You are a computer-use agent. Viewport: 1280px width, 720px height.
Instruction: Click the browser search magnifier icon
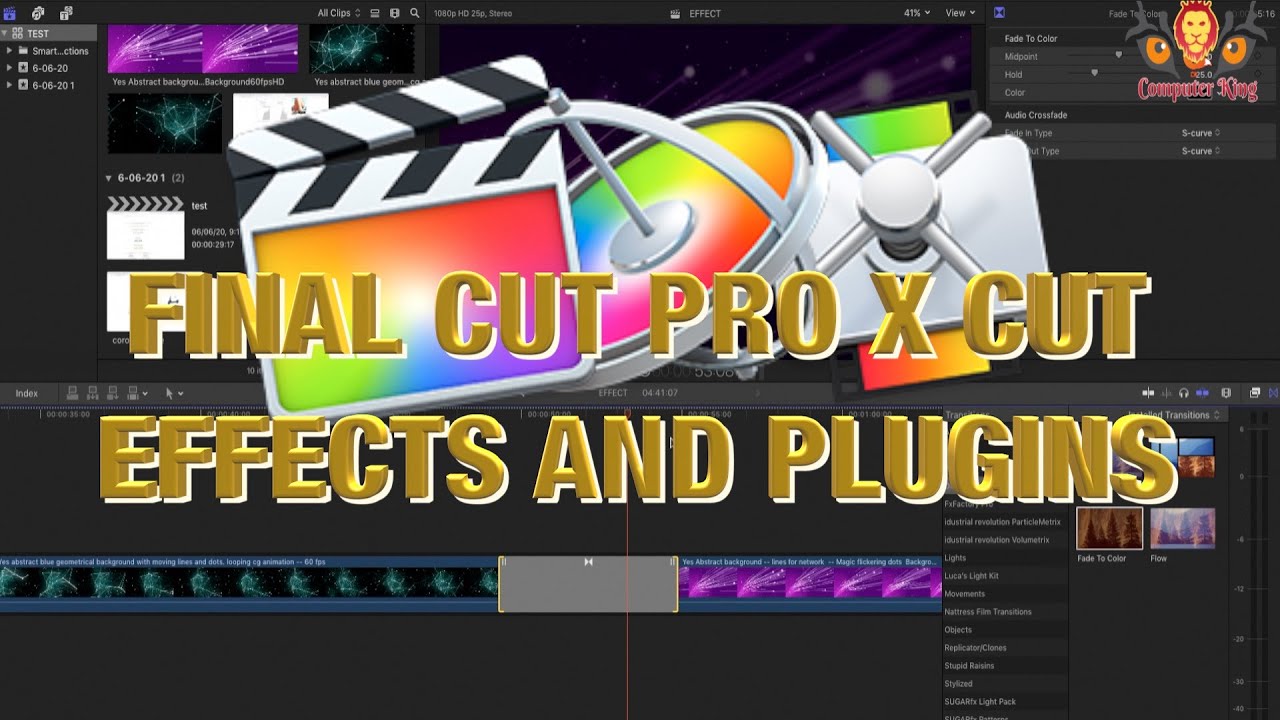pos(414,13)
